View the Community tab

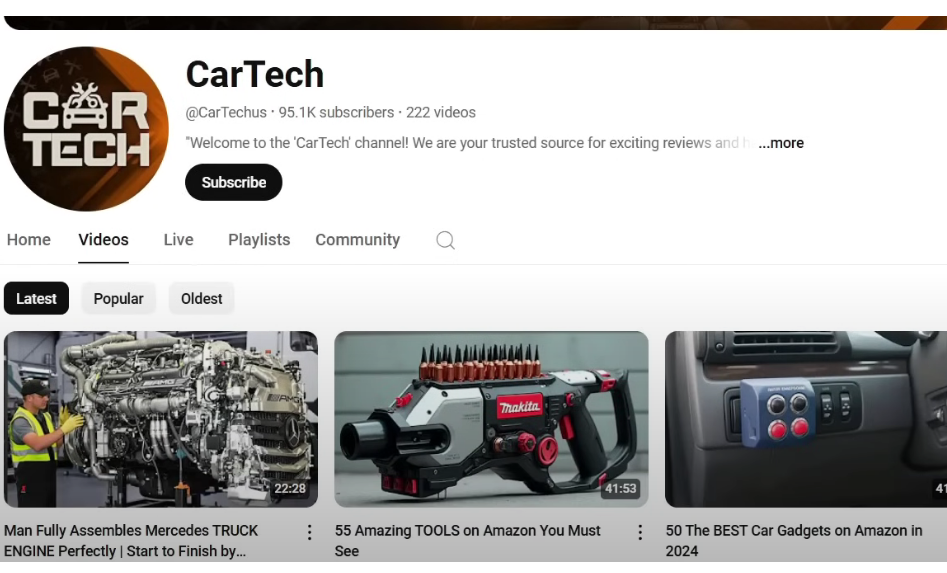(x=357, y=240)
